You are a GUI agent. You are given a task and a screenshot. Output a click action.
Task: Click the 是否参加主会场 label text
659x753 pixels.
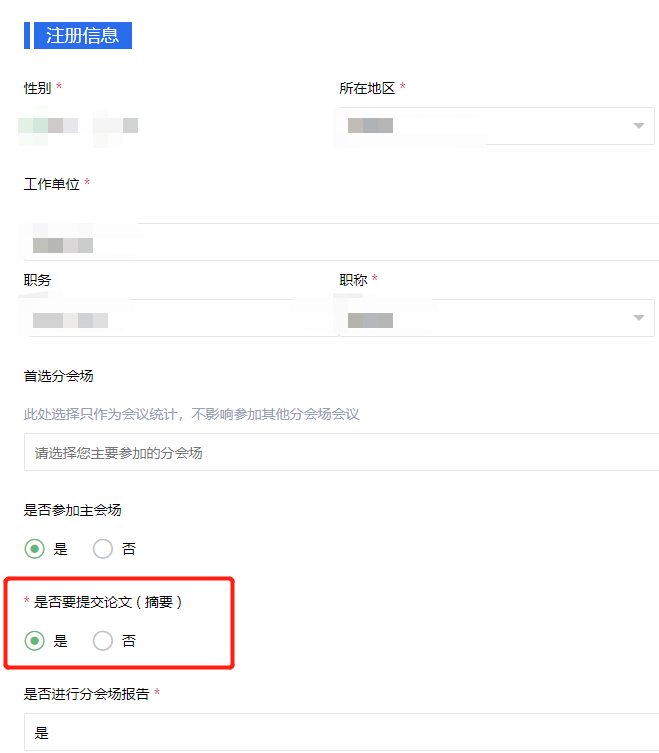pyautogui.click(x=73, y=510)
